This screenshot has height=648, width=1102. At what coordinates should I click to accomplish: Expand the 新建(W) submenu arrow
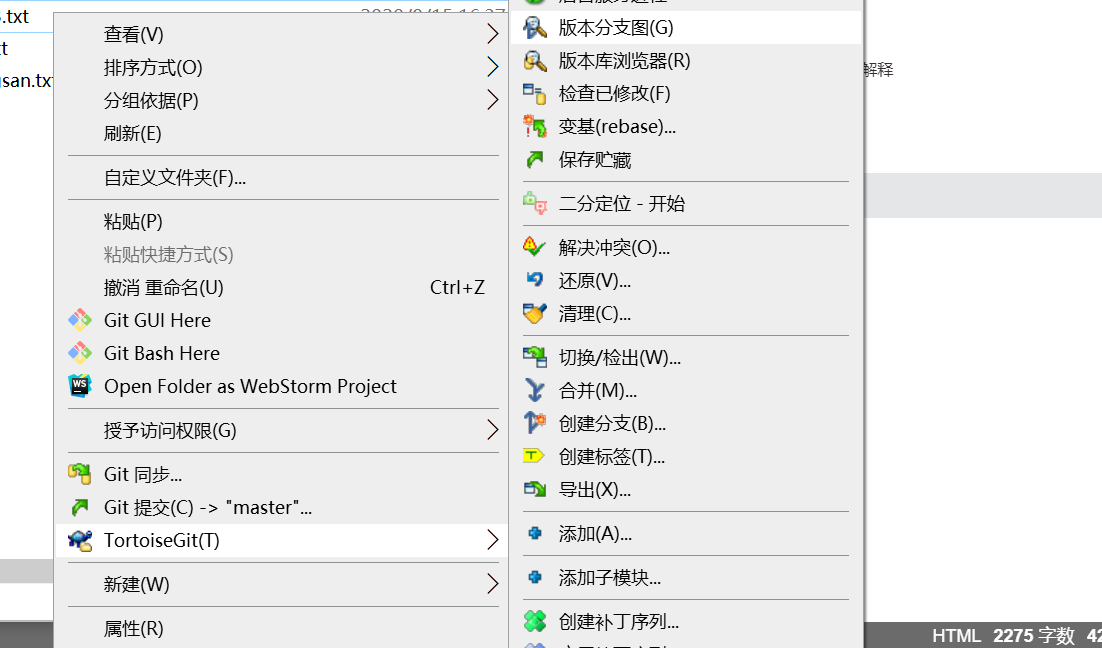coord(493,583)
